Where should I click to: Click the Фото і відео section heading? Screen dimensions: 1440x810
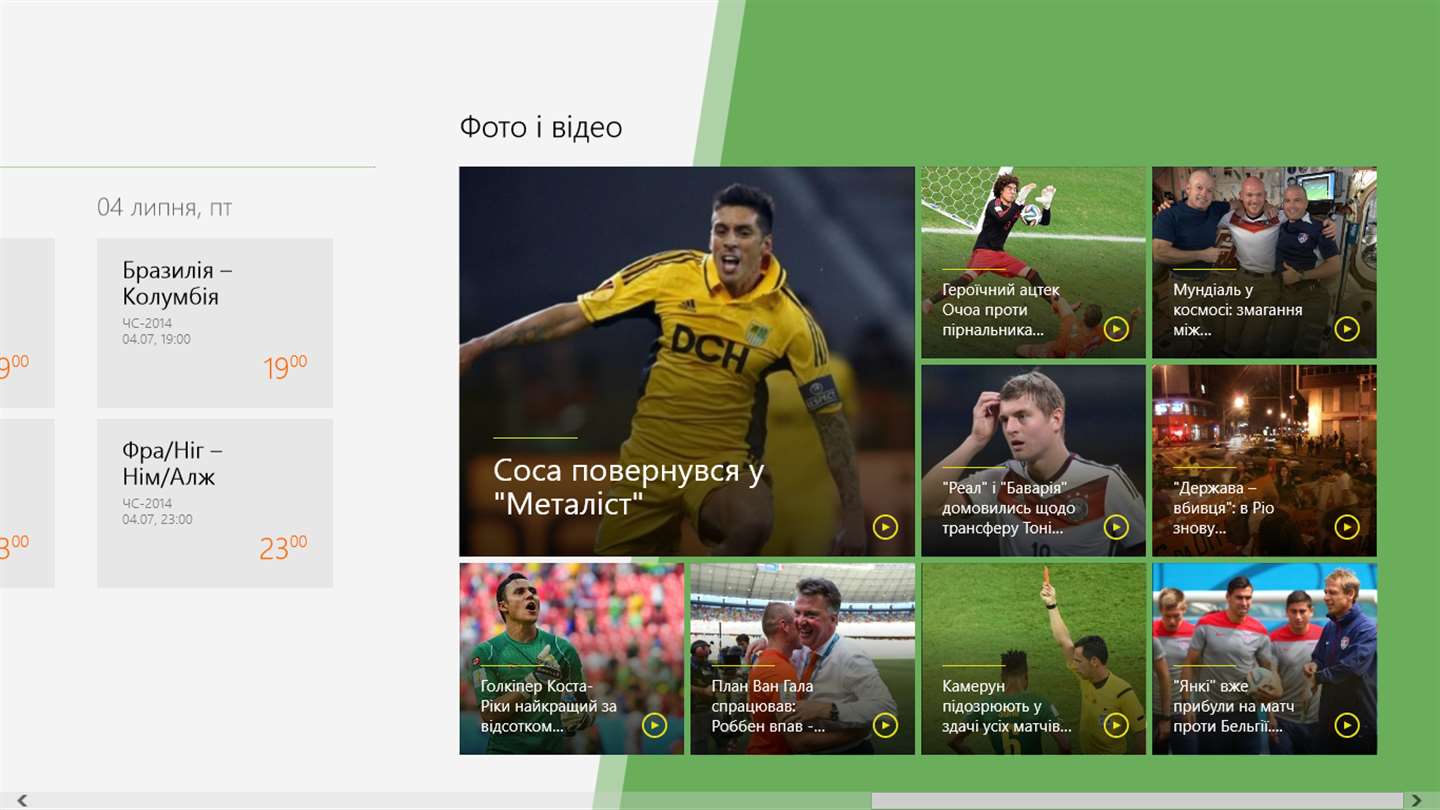pyautogui.click(x=541, y=127)
